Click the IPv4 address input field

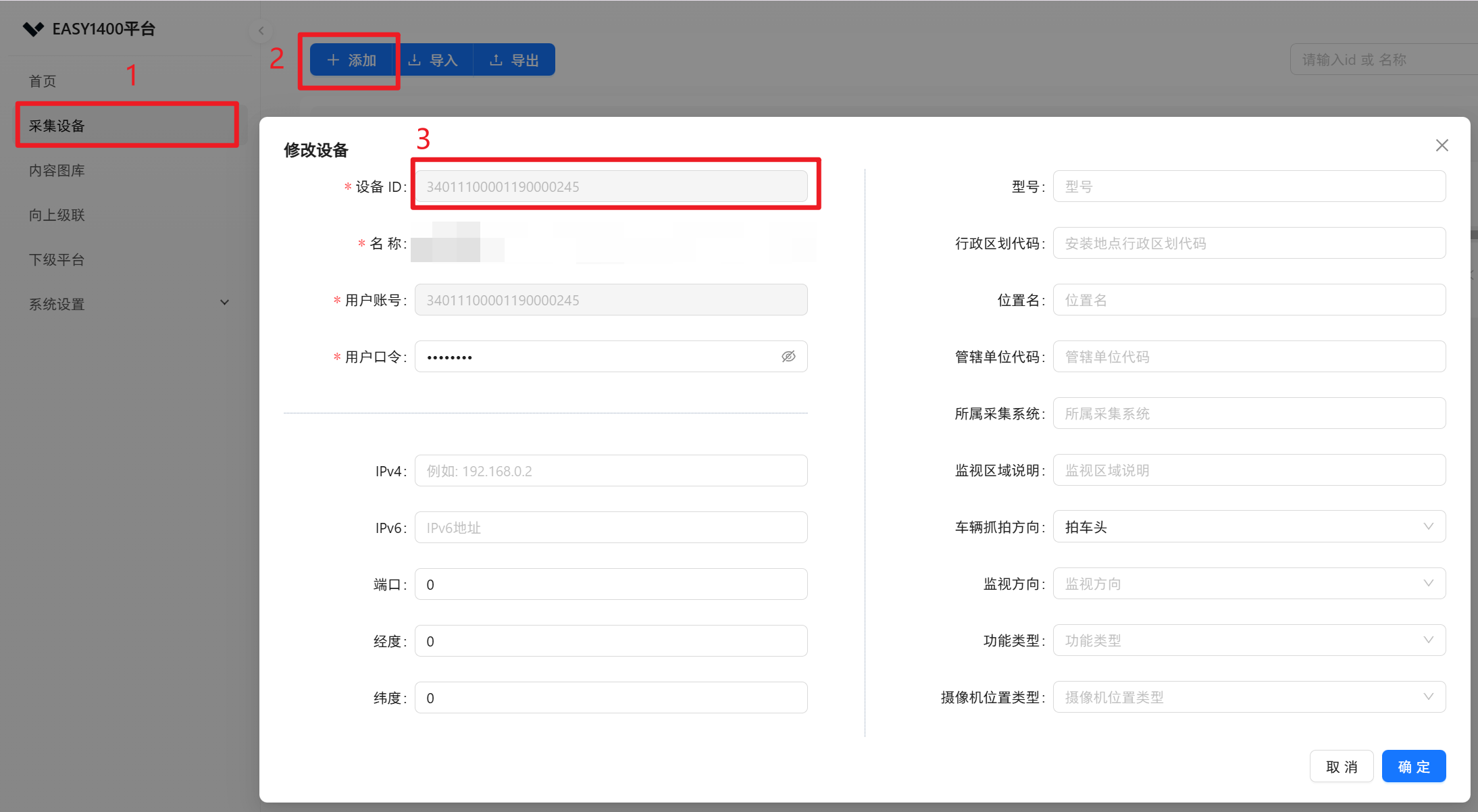click(x=611, y=471)
